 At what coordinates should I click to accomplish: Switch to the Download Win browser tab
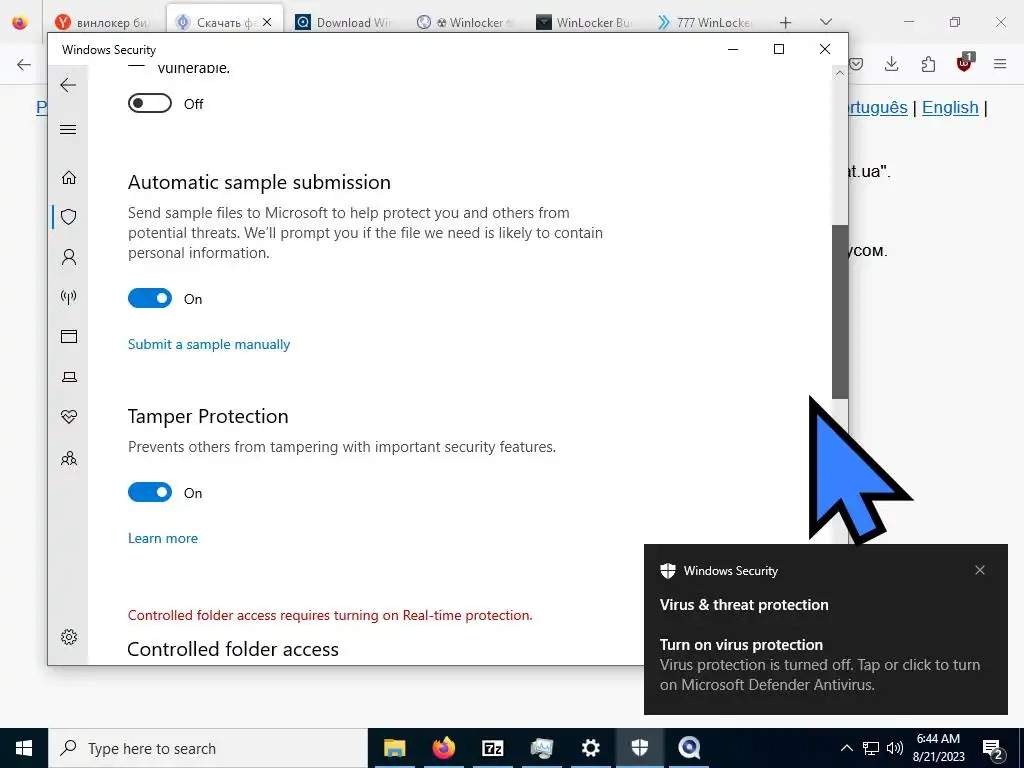pyautogui.click(x=343, y=22)
